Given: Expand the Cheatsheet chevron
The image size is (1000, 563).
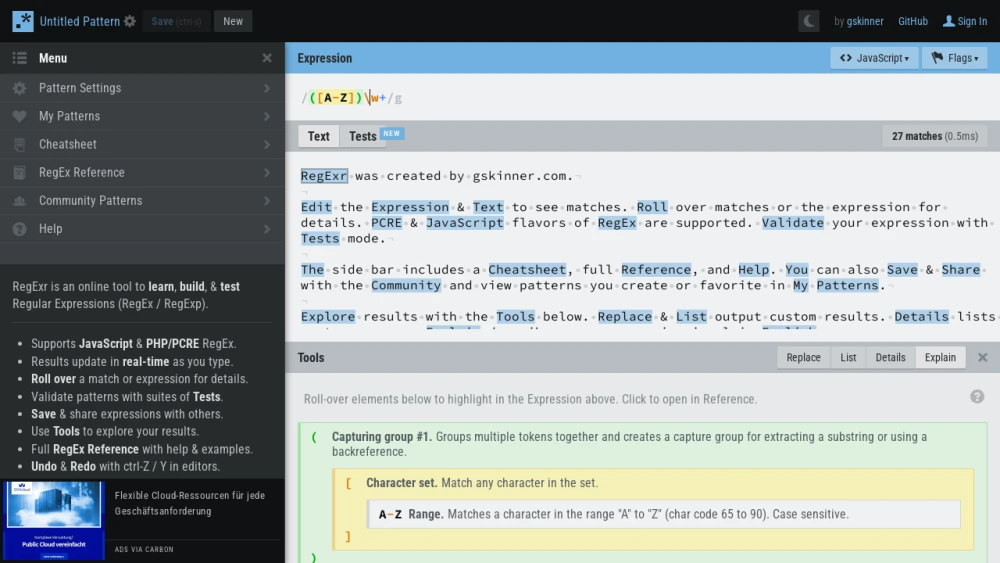Looking at the screenshot, I should [267, 144].
